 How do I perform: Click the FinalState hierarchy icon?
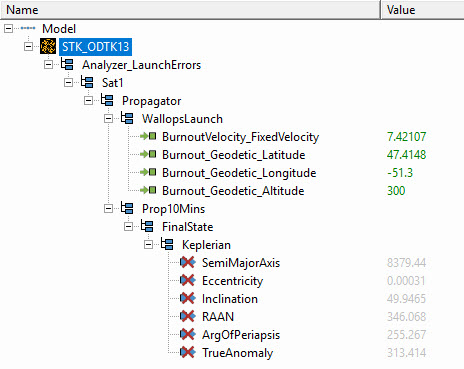[x=147, y=226]
